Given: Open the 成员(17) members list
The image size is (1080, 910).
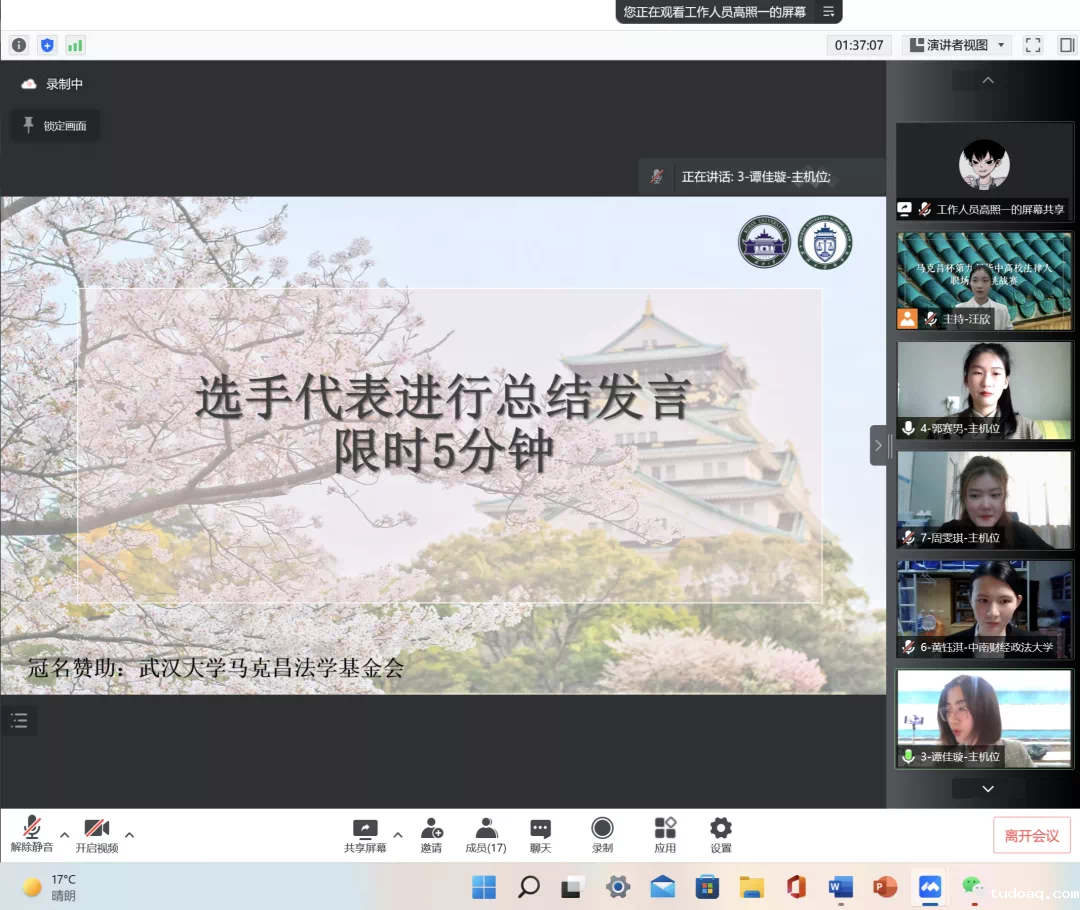Looking at the screenshot, I should coord(486,834).
